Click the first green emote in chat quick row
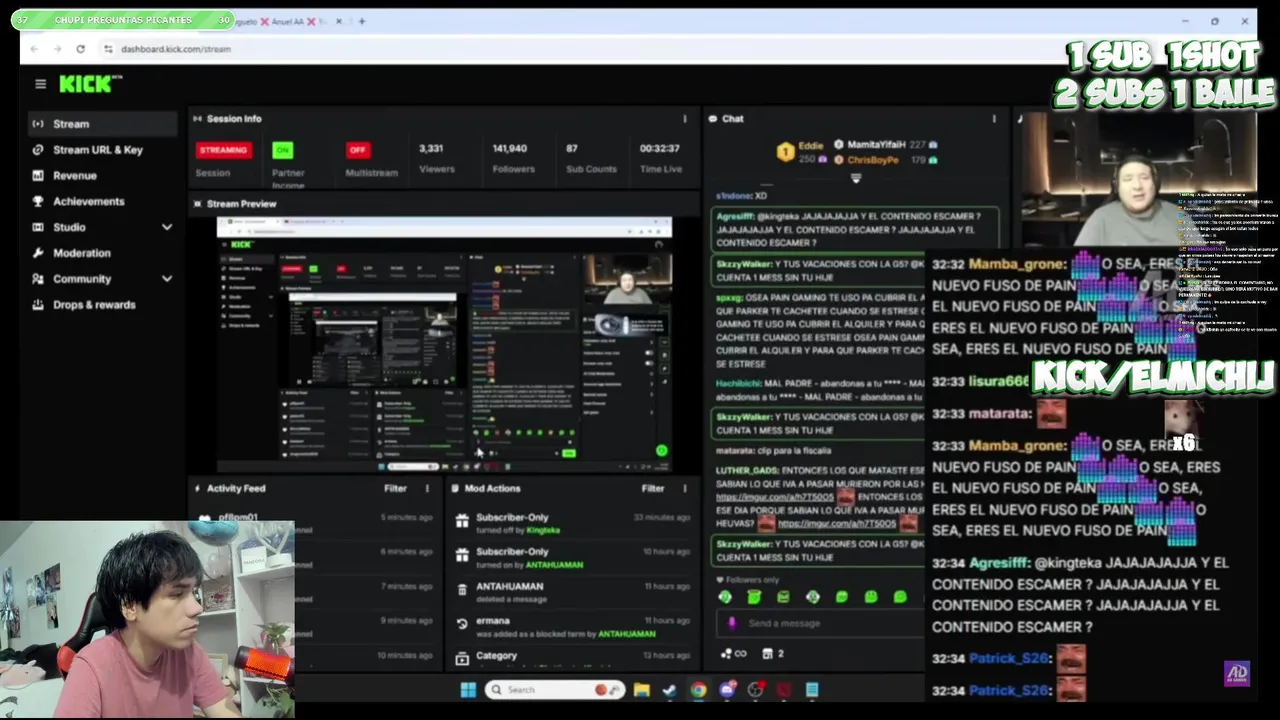The width and height of the screenshot is (1280, 720). click(725, 597)
